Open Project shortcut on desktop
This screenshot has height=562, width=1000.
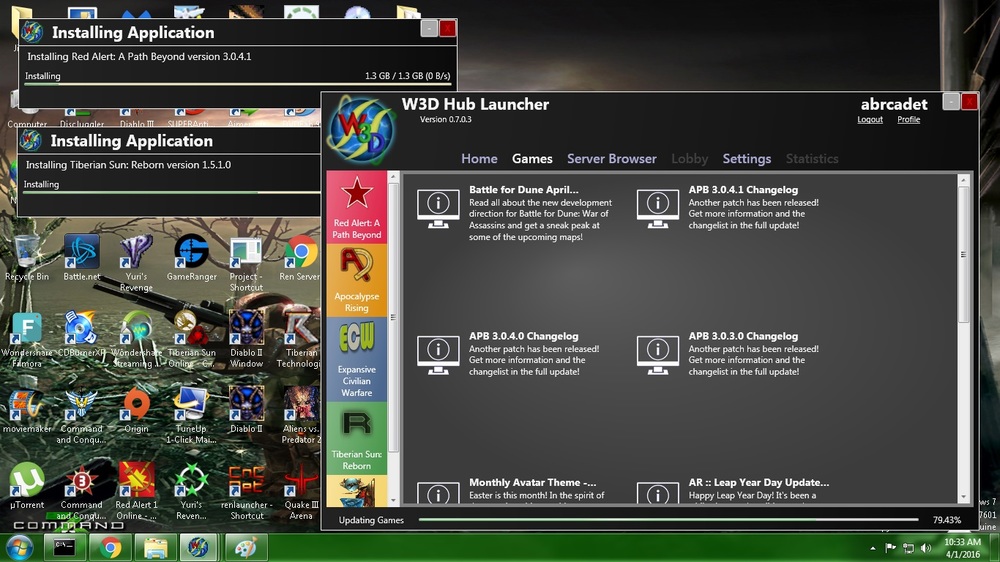(x=246, y=263)
